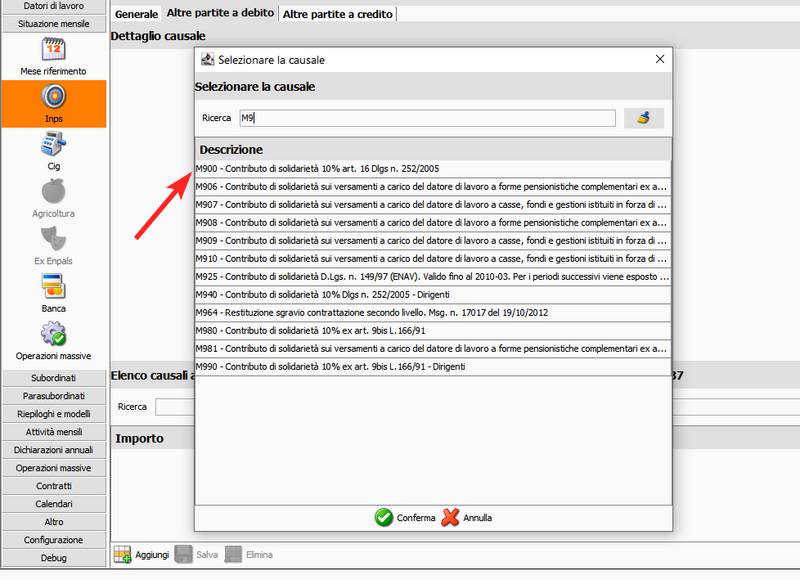
Task: Close the Selezionare la causale dialog
Action: click(x=659, y=59)
